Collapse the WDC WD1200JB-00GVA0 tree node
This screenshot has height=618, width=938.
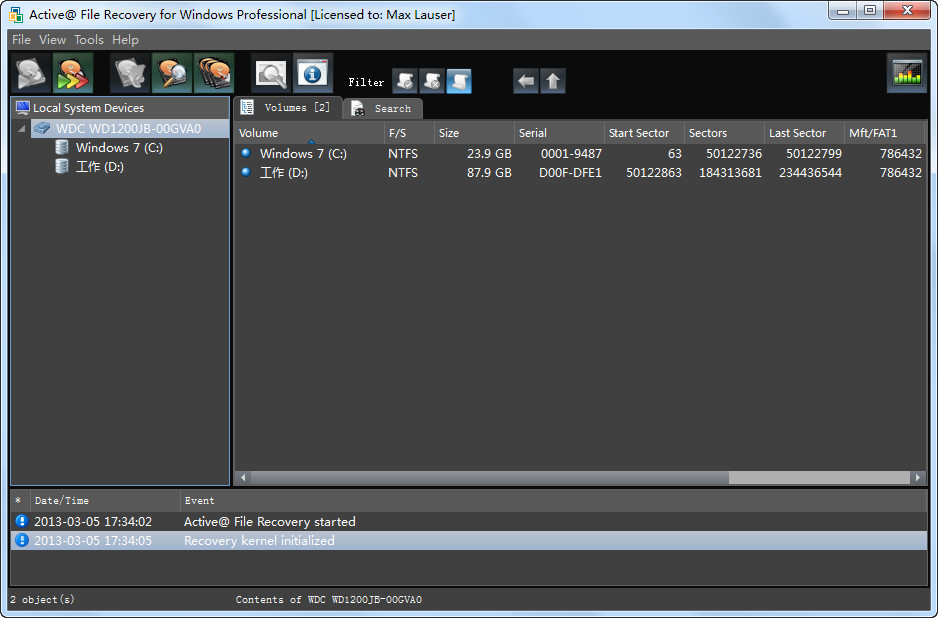(22, 129)
